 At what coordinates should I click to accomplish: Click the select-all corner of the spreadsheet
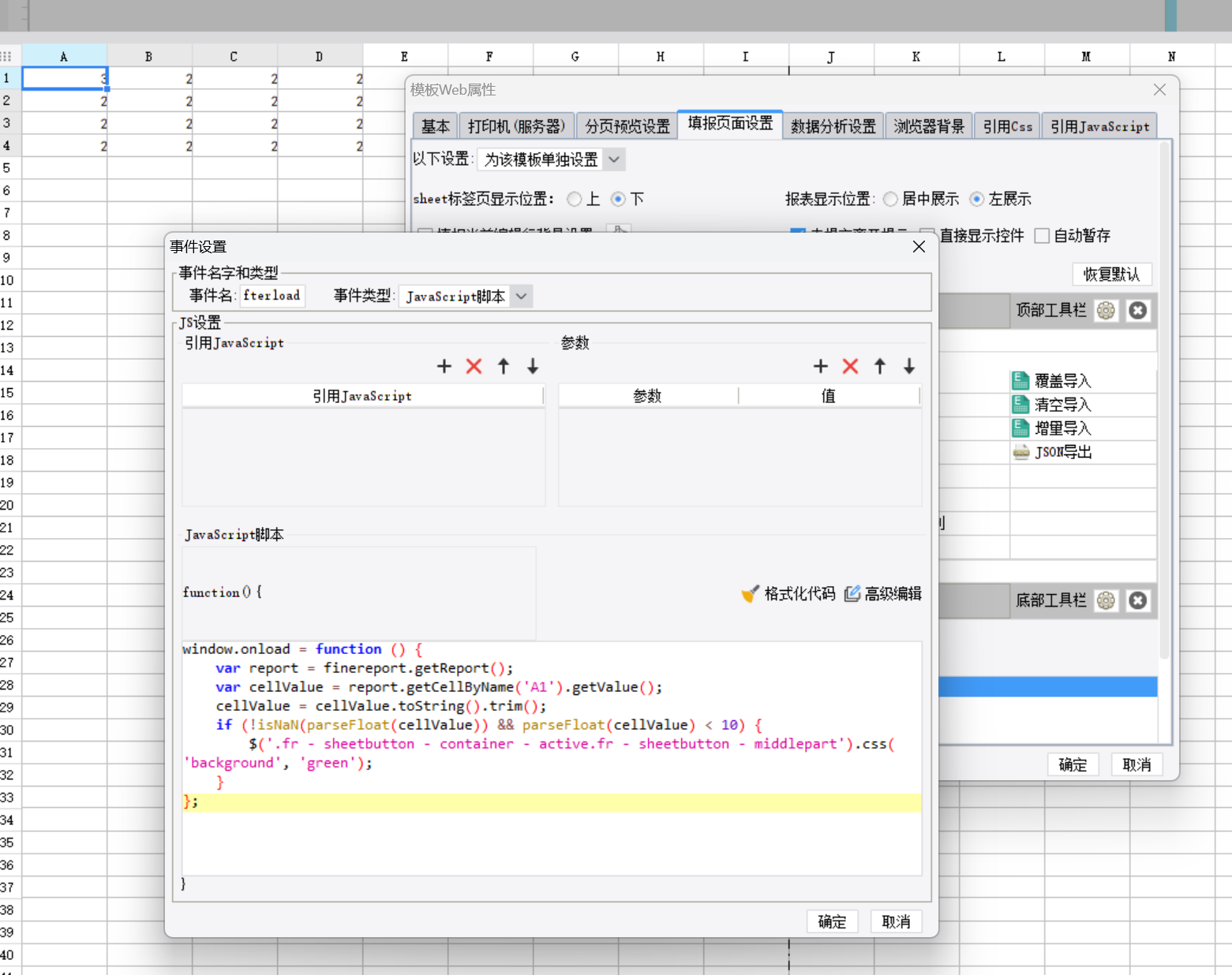pyautogui.click(x=9, y=56)
